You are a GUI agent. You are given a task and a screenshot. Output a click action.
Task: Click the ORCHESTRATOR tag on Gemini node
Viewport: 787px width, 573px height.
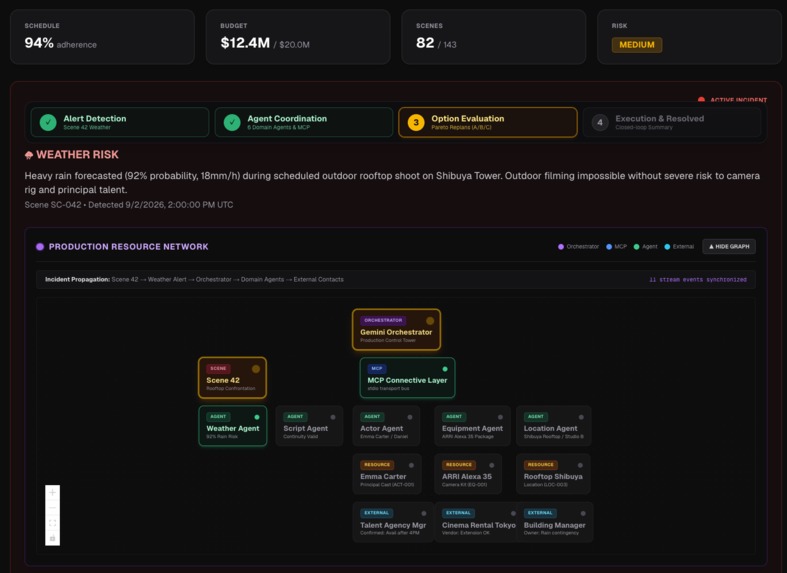pyautogui.click(x=383, y=320)
